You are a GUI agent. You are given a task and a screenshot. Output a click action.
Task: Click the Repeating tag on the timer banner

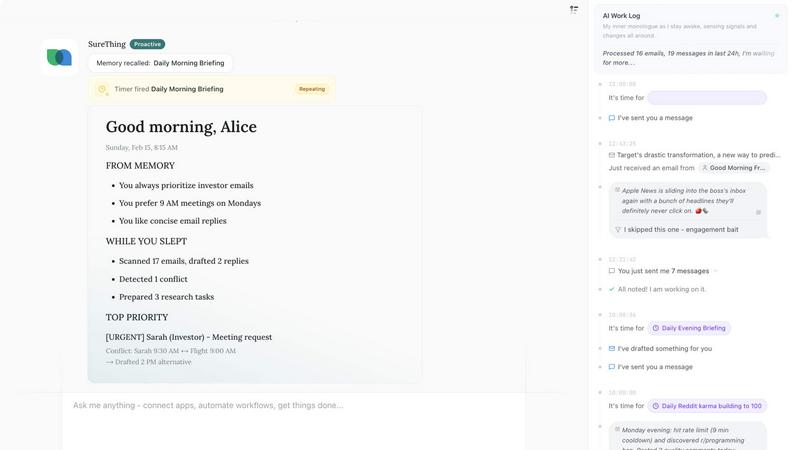tap(312, 89)
